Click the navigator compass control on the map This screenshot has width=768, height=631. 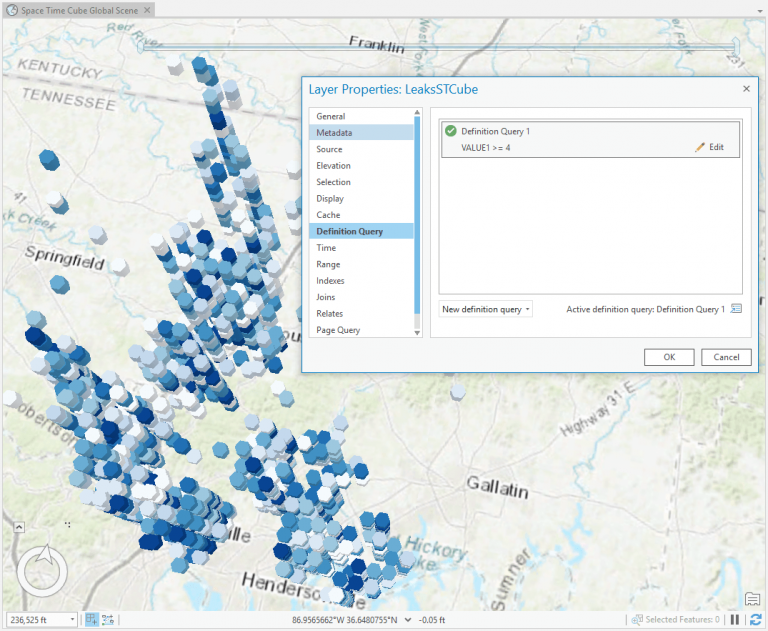tap(41, 569)
